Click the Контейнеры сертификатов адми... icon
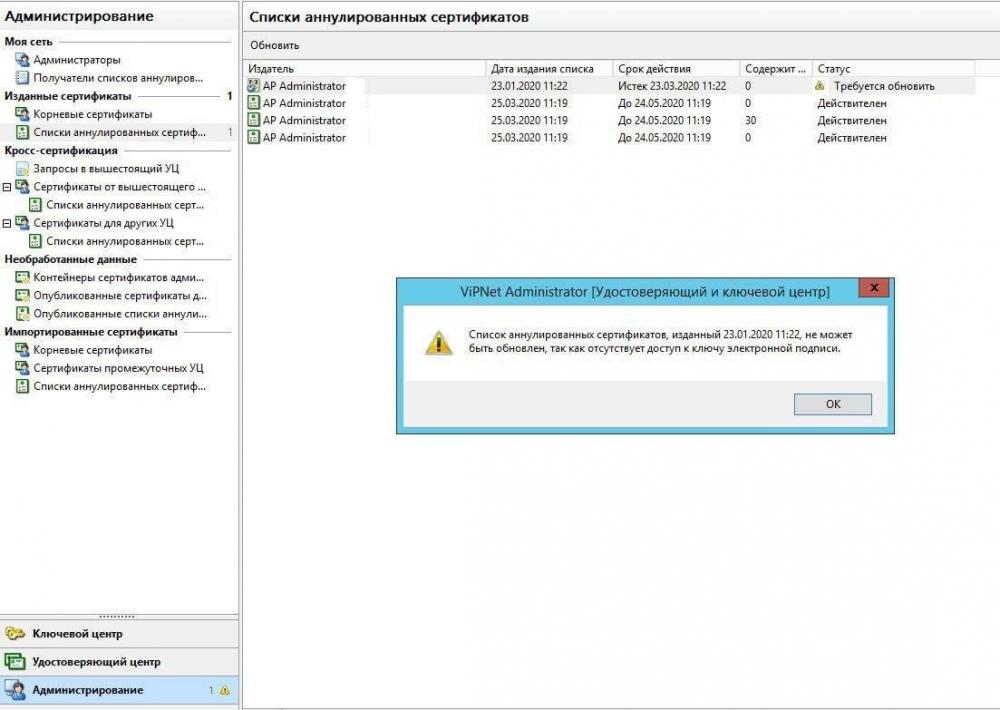 pos(22,277)
